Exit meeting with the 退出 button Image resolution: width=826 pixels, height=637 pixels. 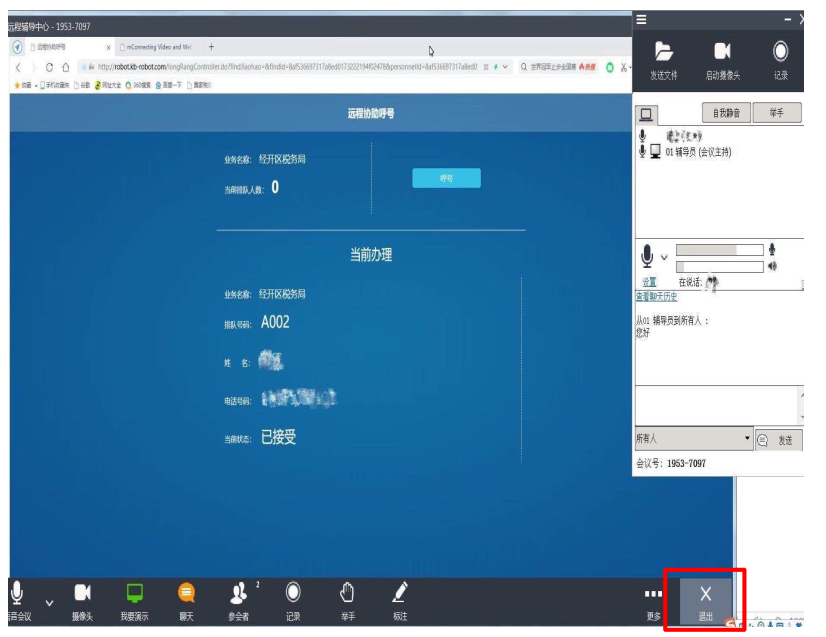705,601
